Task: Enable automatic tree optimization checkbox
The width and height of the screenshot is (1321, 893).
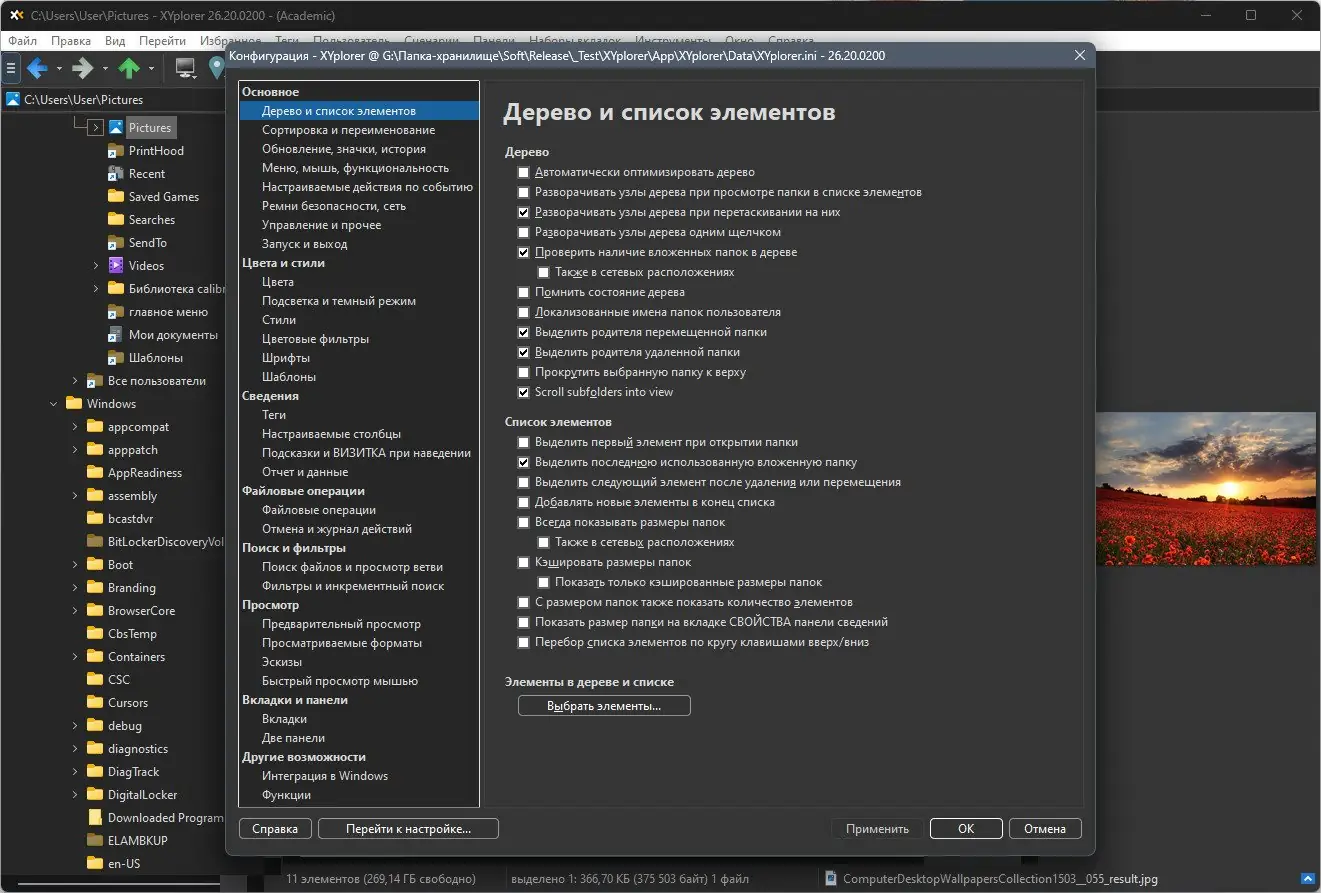Action: click(523, 172)
